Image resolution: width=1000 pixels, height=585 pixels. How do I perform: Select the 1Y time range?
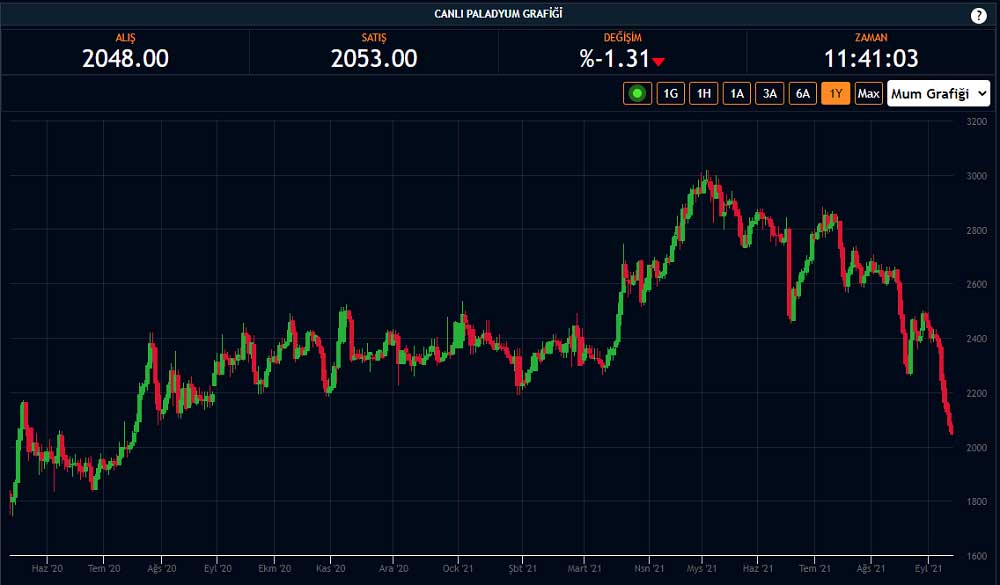coord(835,94)
